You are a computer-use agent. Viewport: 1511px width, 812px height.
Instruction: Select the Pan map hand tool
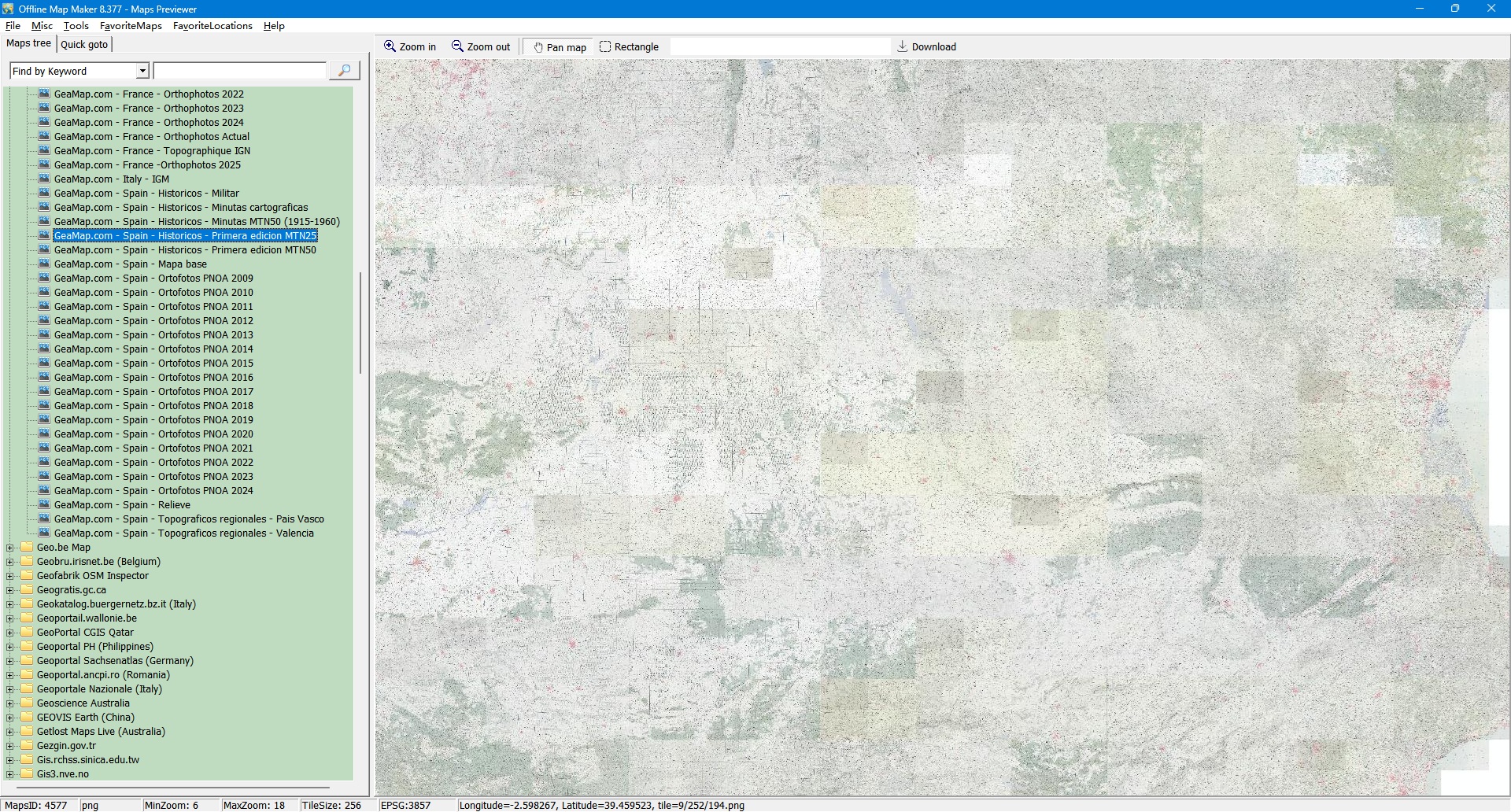(x=539, y=47)
